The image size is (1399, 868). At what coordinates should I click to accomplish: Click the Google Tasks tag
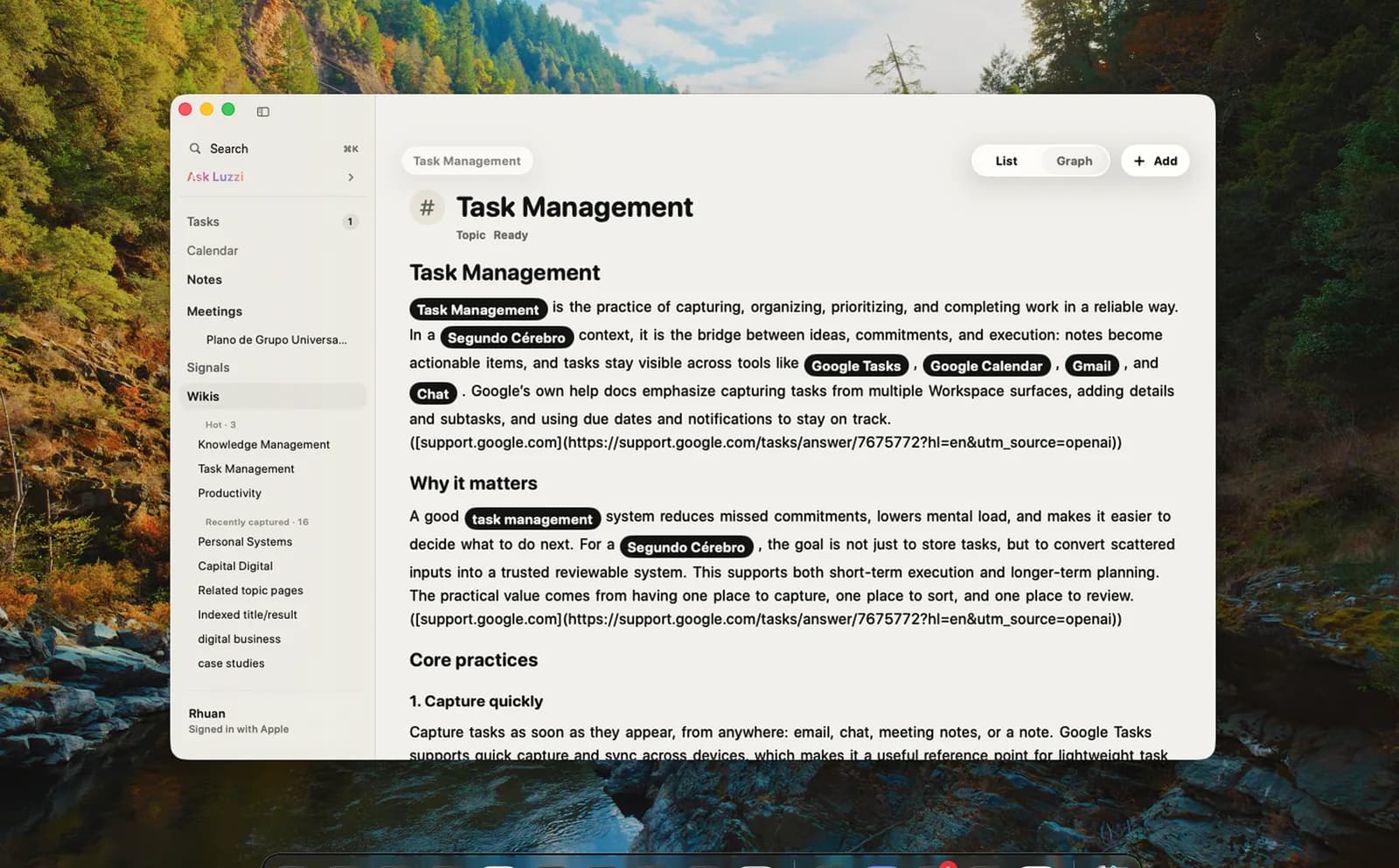[x=856, y=365]
